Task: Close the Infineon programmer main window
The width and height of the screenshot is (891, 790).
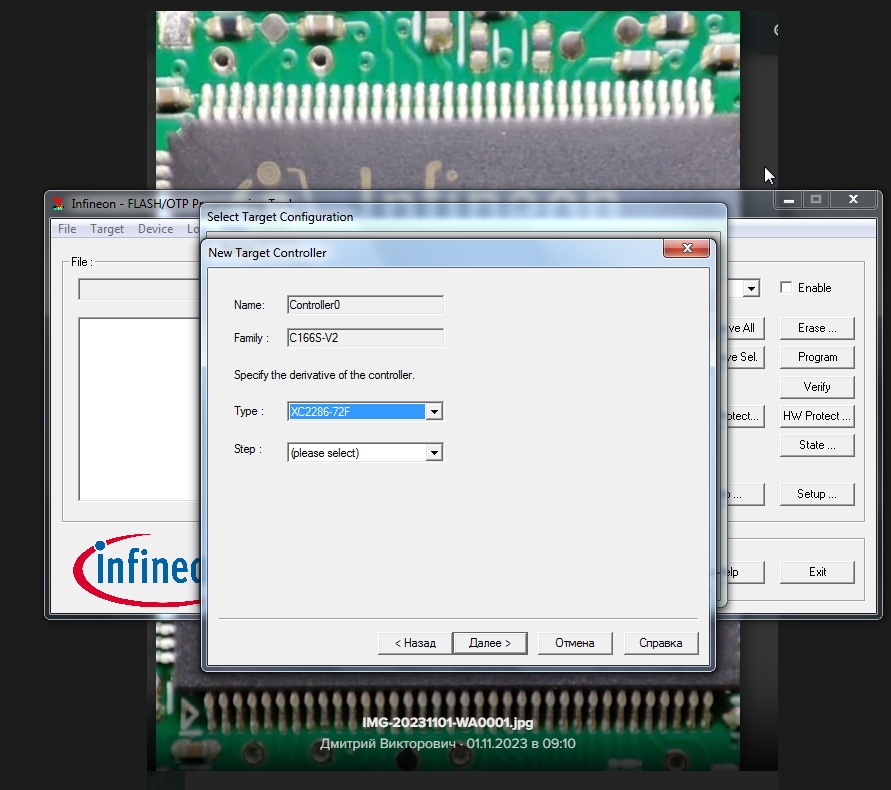Action: pos(853,200)
